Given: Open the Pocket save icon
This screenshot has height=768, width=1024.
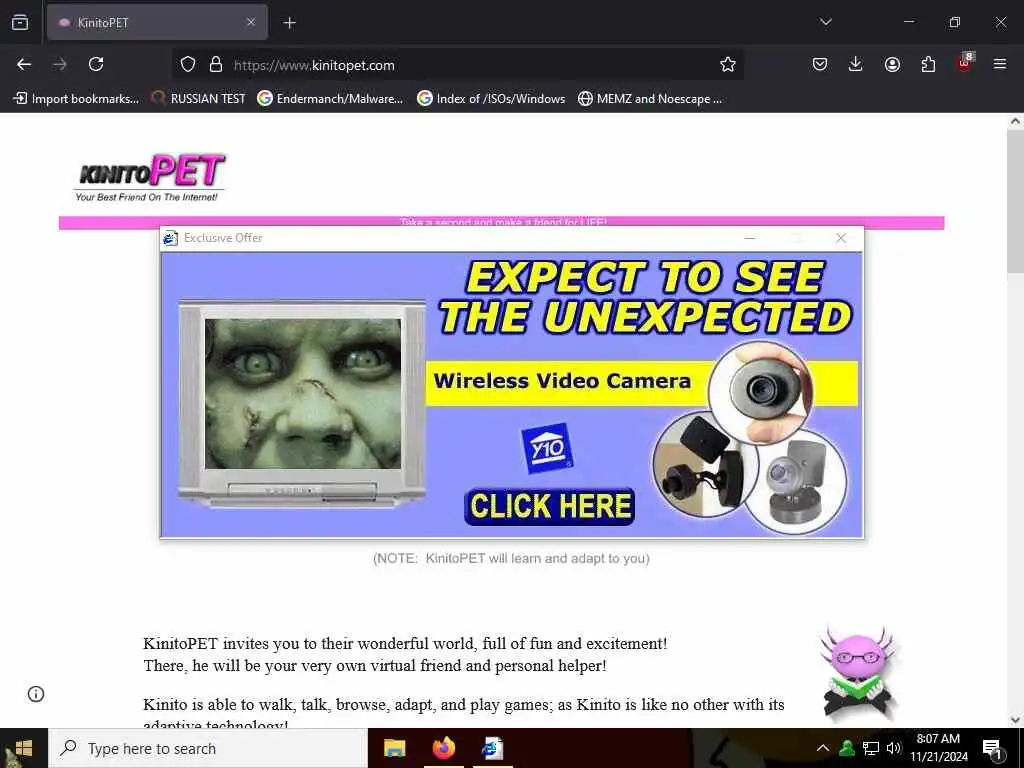Looking at the screenshot, I should (x=820, y=64).
